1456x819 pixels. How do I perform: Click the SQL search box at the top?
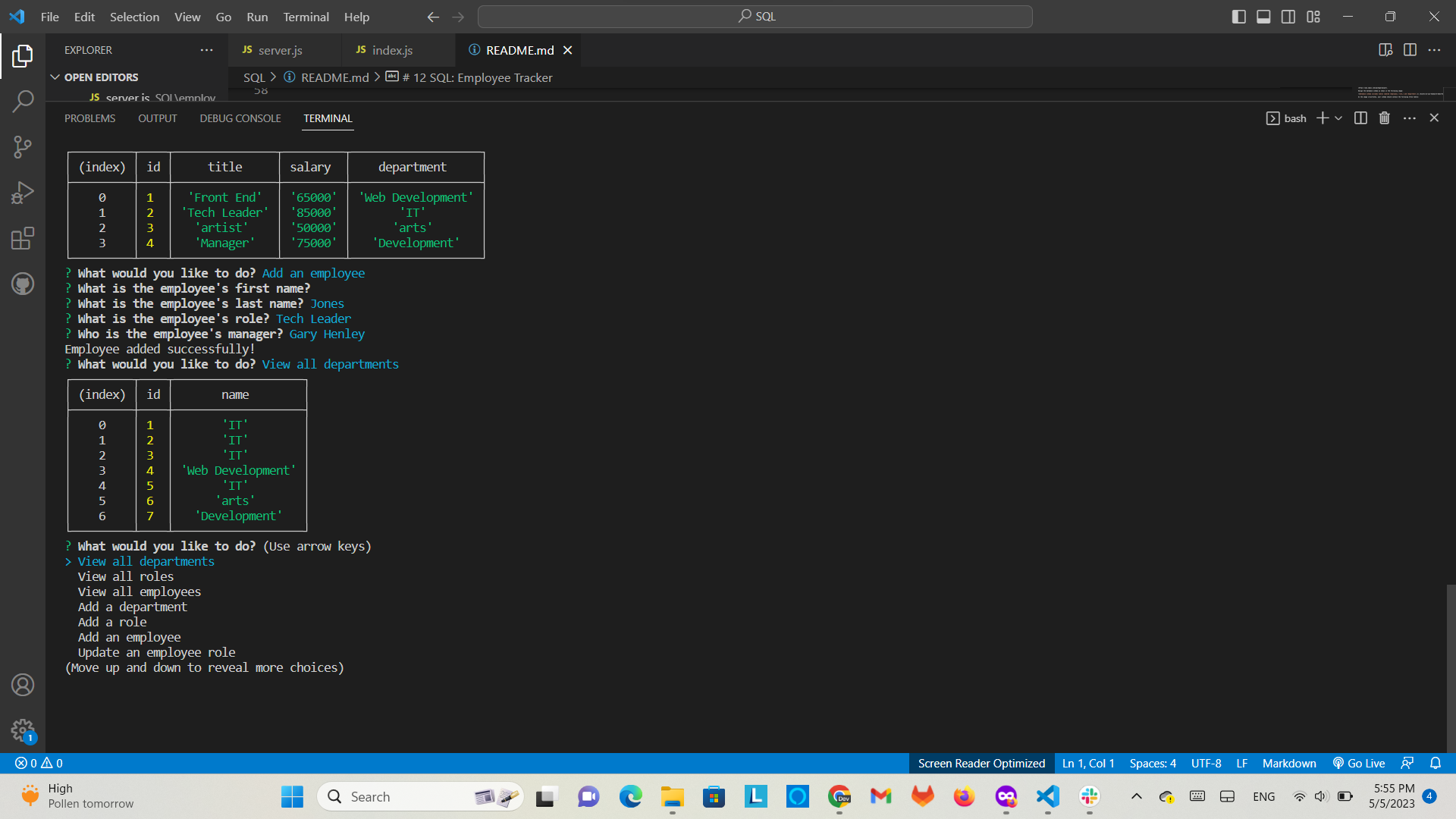755,16
